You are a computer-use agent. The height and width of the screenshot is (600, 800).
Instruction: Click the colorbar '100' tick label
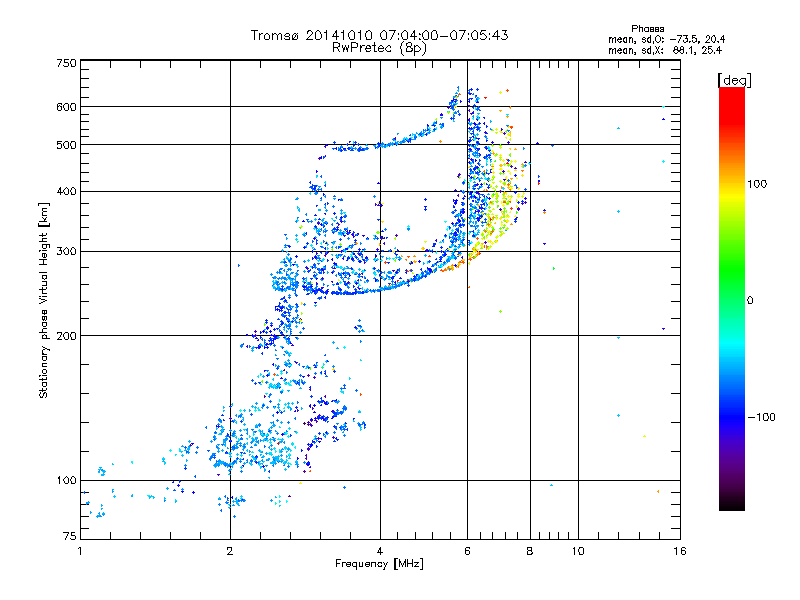point(757,184)
